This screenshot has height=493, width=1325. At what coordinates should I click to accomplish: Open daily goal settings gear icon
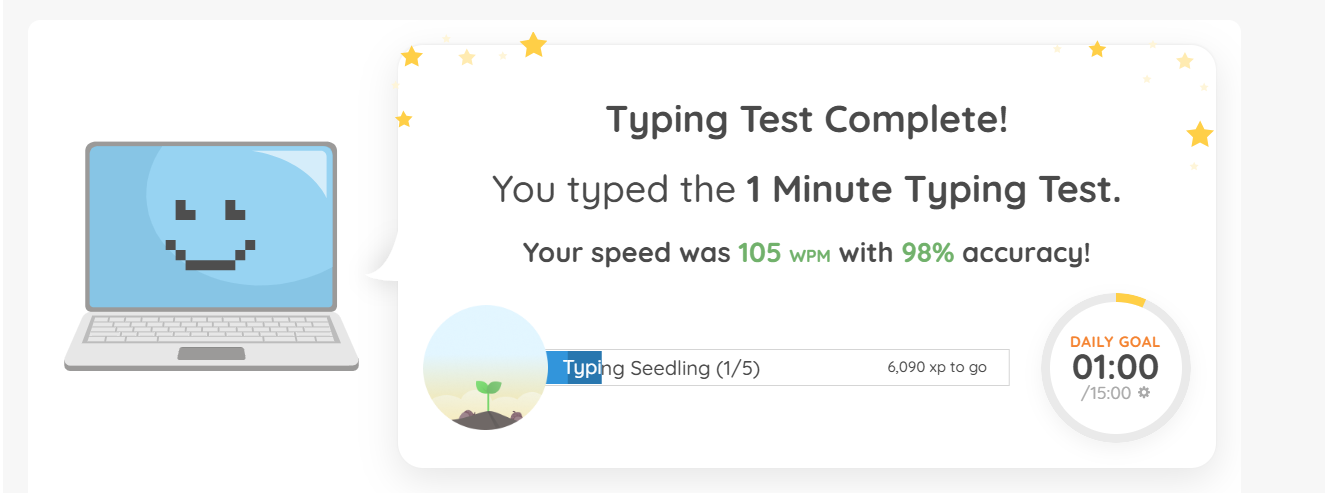click(x=1144, y=393)
